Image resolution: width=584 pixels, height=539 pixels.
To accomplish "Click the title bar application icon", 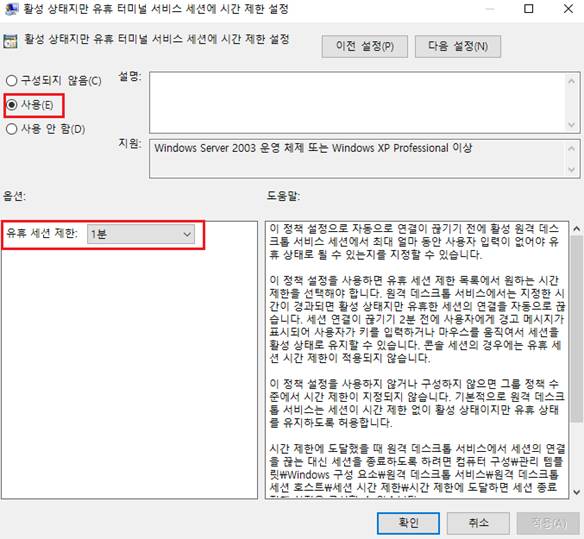I will click(x=12, y=8).
